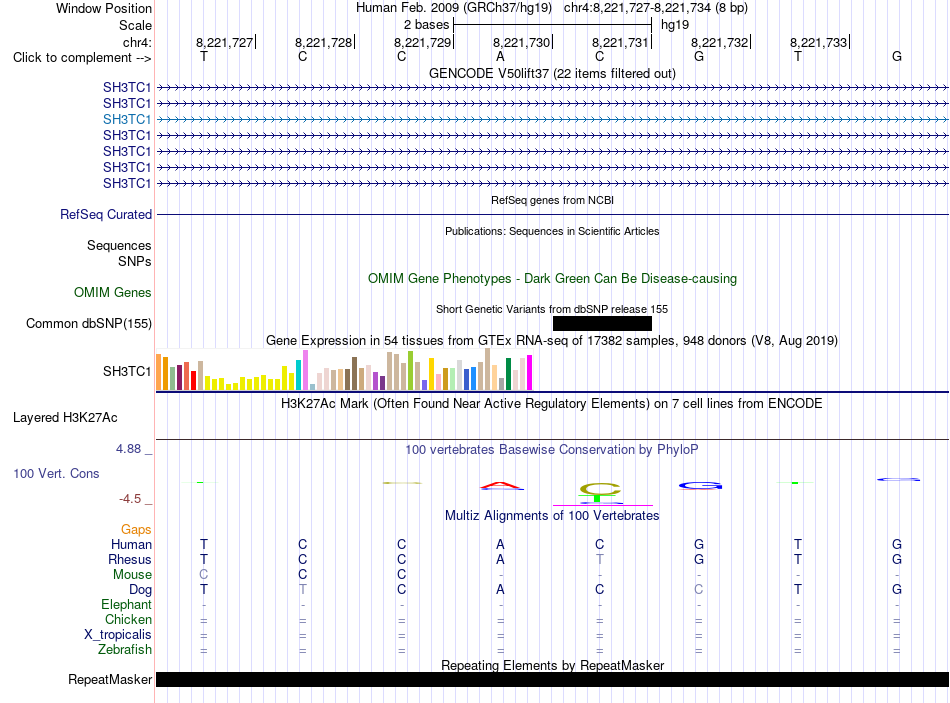Image resolution: width=950 pixels, height=703 pixels.
Task: Open 'RefSeq genes from NCBI' track title
Action: pos(552,200)
